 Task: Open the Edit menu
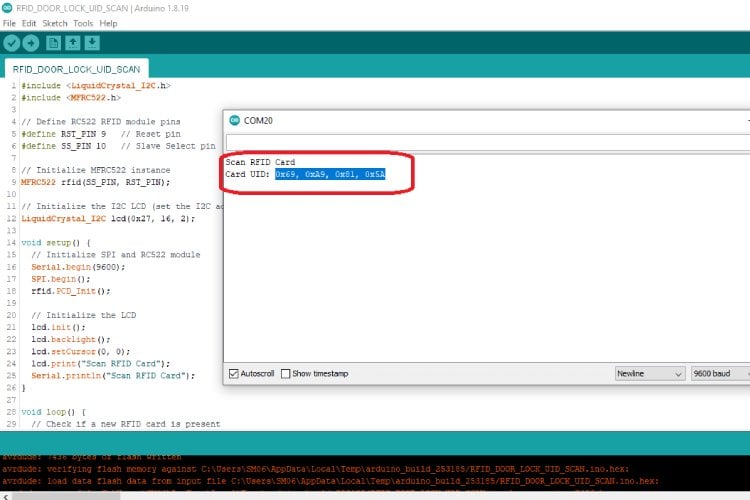29,23
